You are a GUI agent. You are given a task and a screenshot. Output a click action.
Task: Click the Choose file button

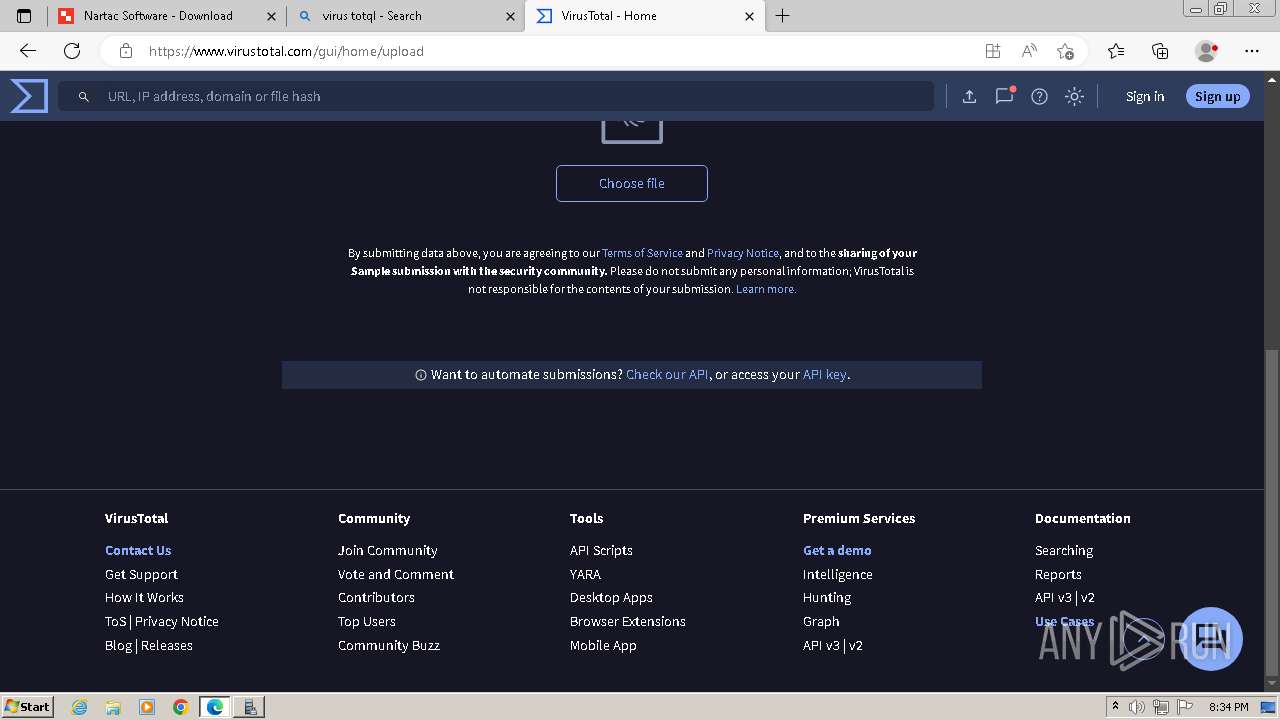tap(632, 183)
